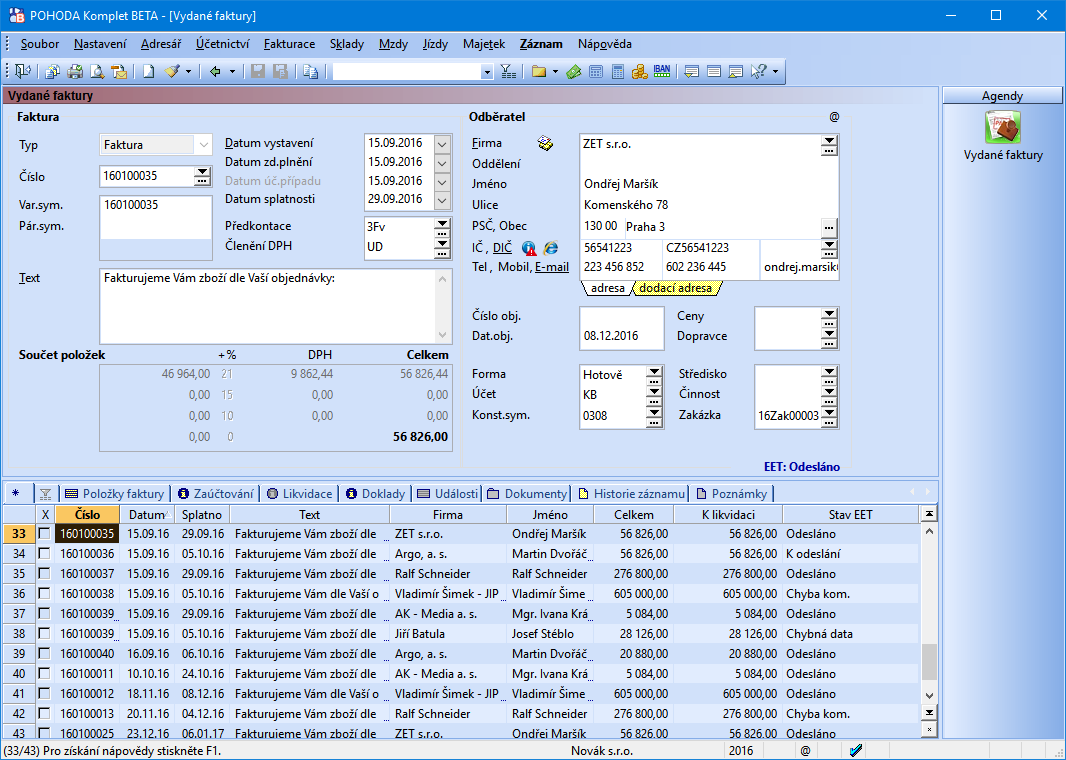Click the printer icon in toolbar
1066x760 pixels.
[75, 71]
